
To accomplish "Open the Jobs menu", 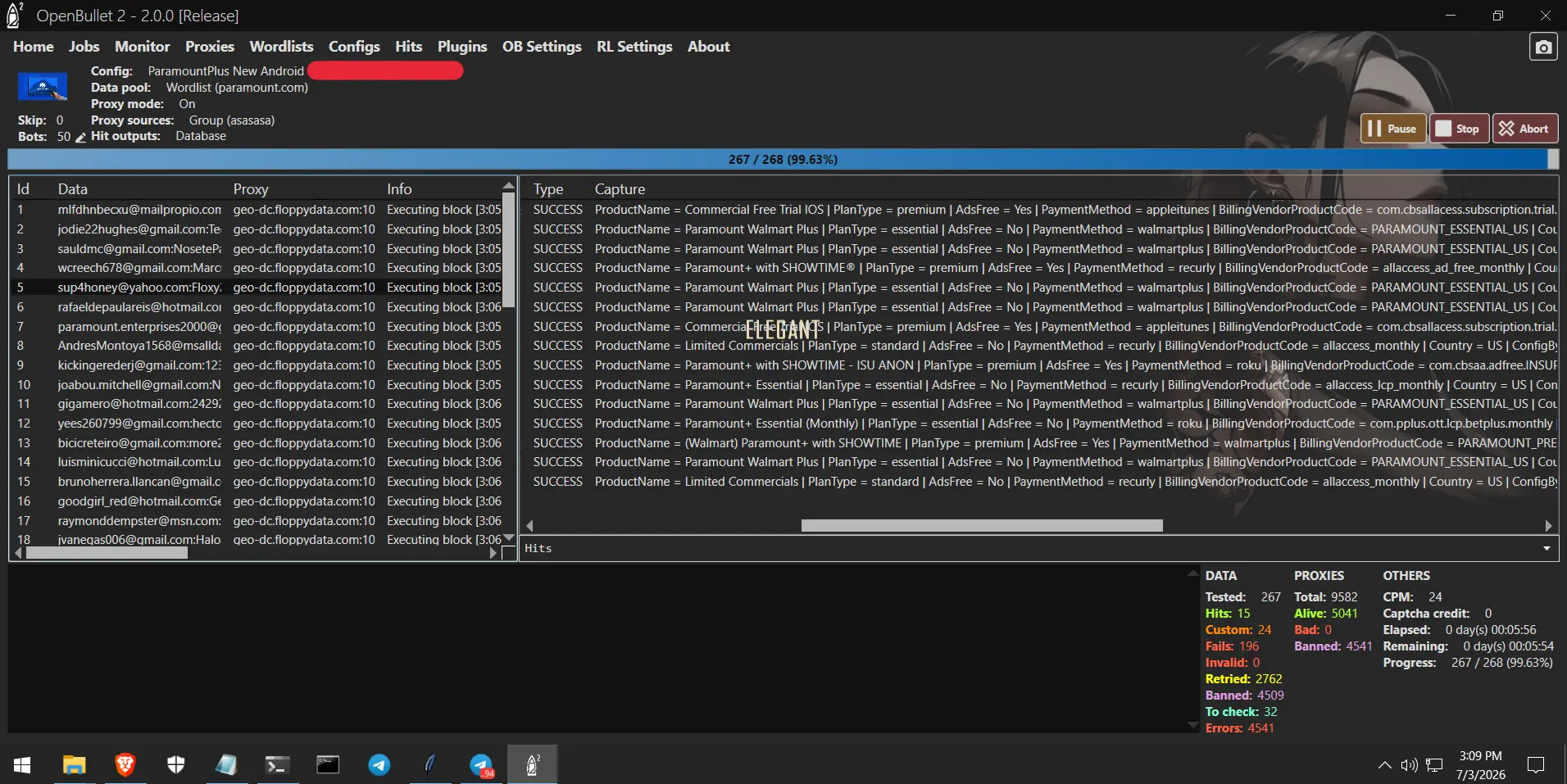I will 84,47.
